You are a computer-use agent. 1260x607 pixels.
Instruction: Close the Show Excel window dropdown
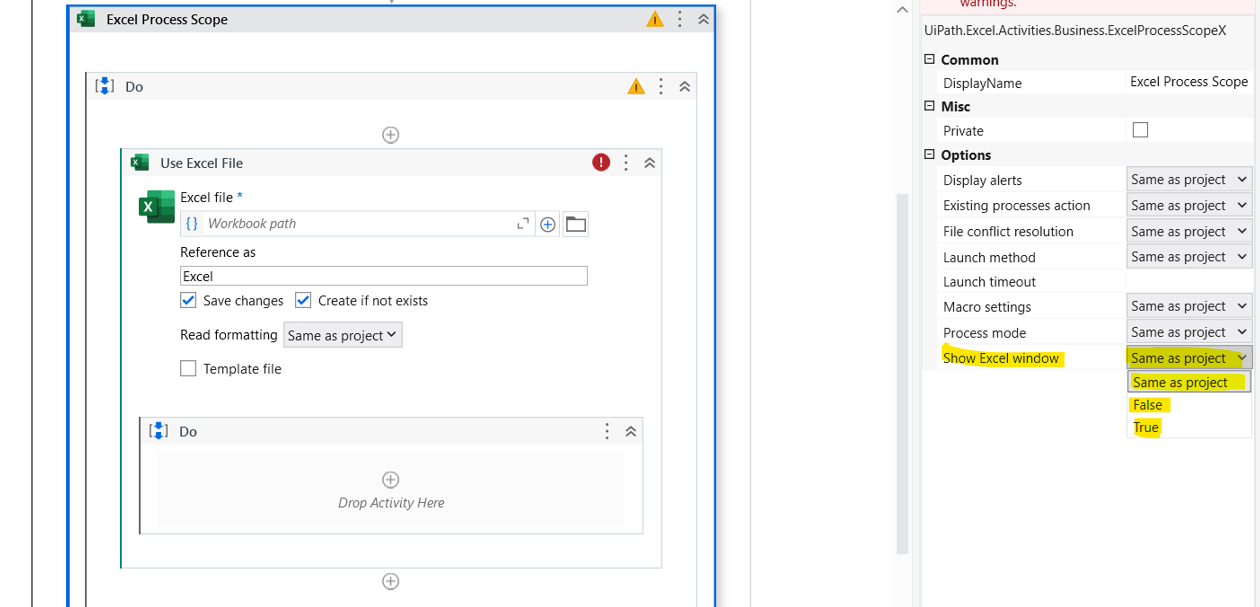point(1189,358)
